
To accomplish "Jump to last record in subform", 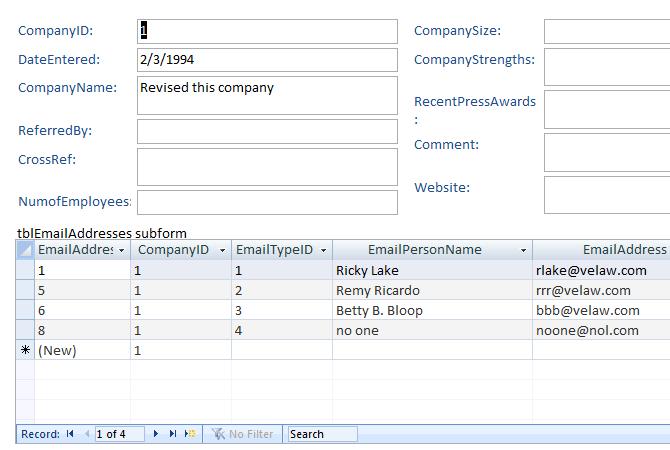I will [x=173, y=434].
